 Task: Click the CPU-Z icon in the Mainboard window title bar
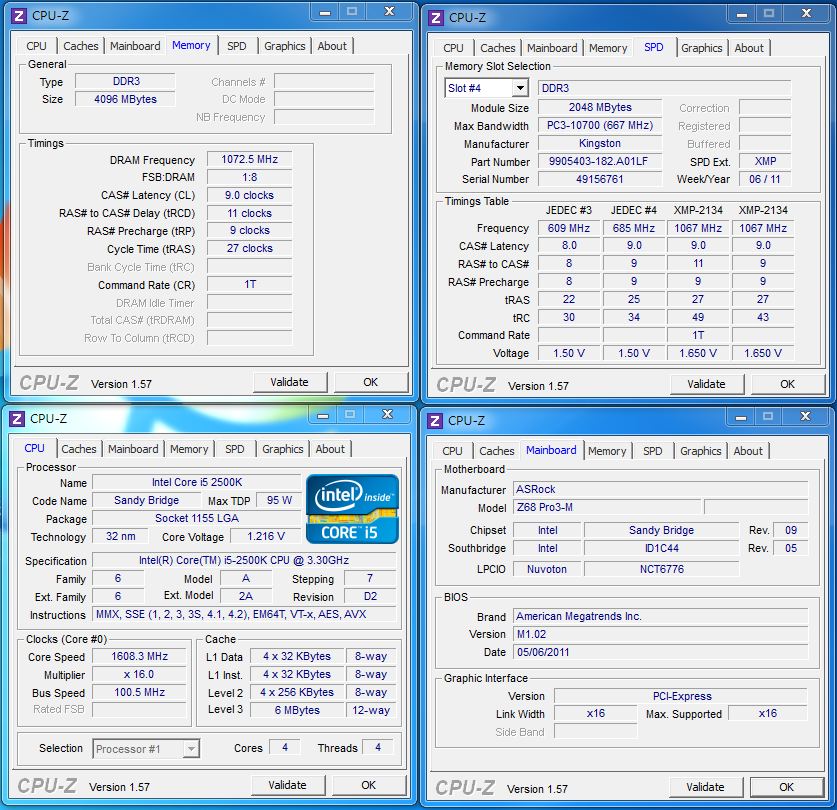pos(435,421)
